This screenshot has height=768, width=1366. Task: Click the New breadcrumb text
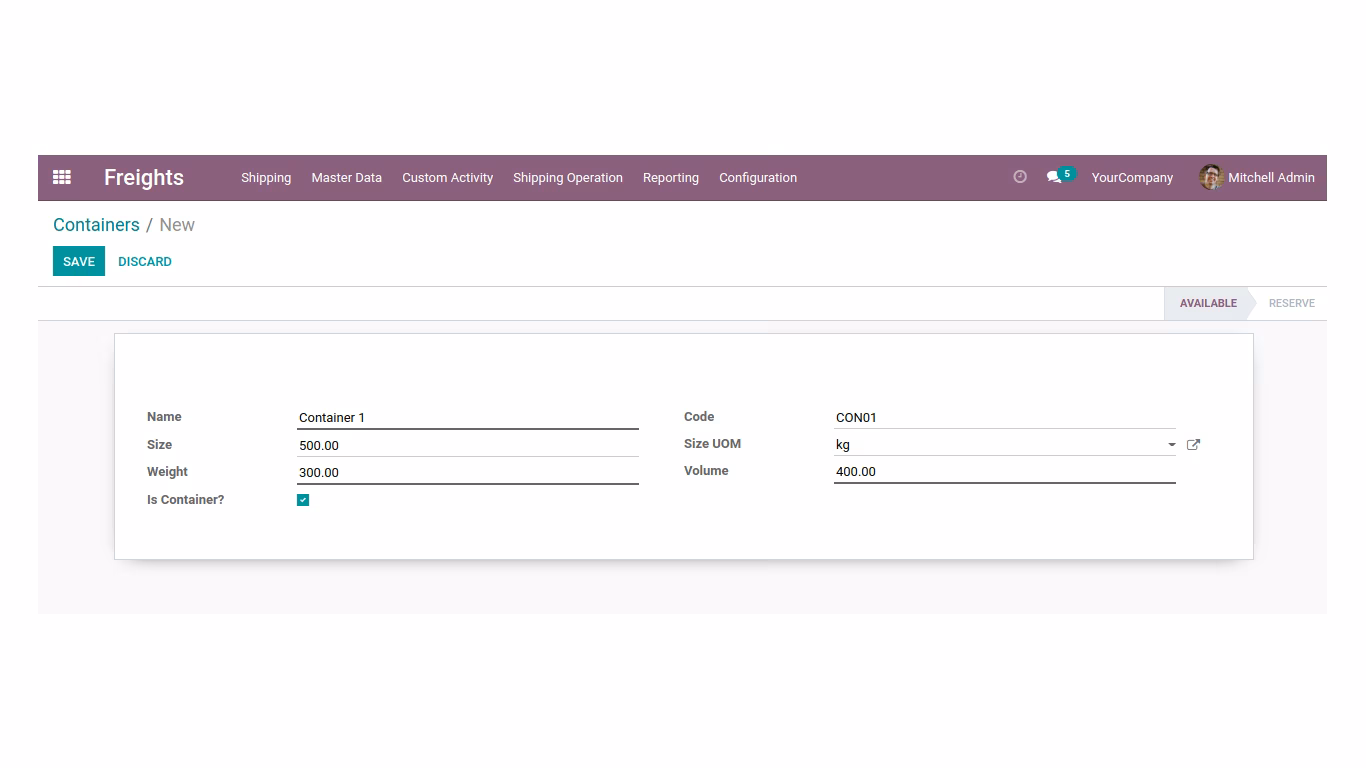pos(177,225)
